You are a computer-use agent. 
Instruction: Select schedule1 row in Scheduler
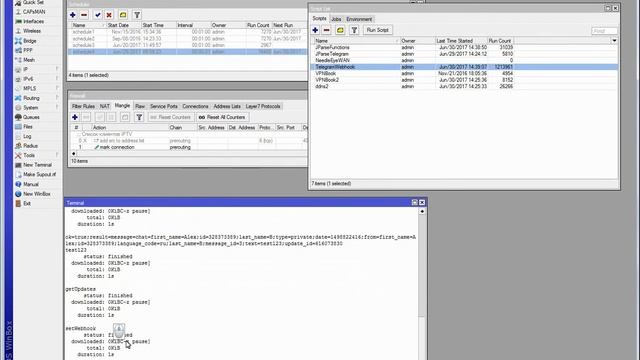pos(188,32)
